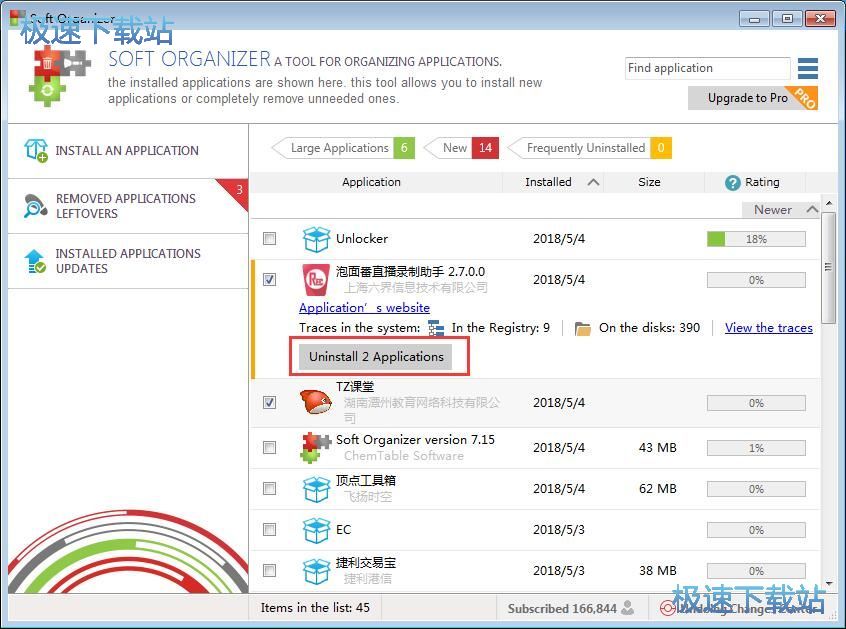The width and height of the screenshot is (846, 629).
Task: Click the 捷利交易宝 box icon
Action: point(316,571)
